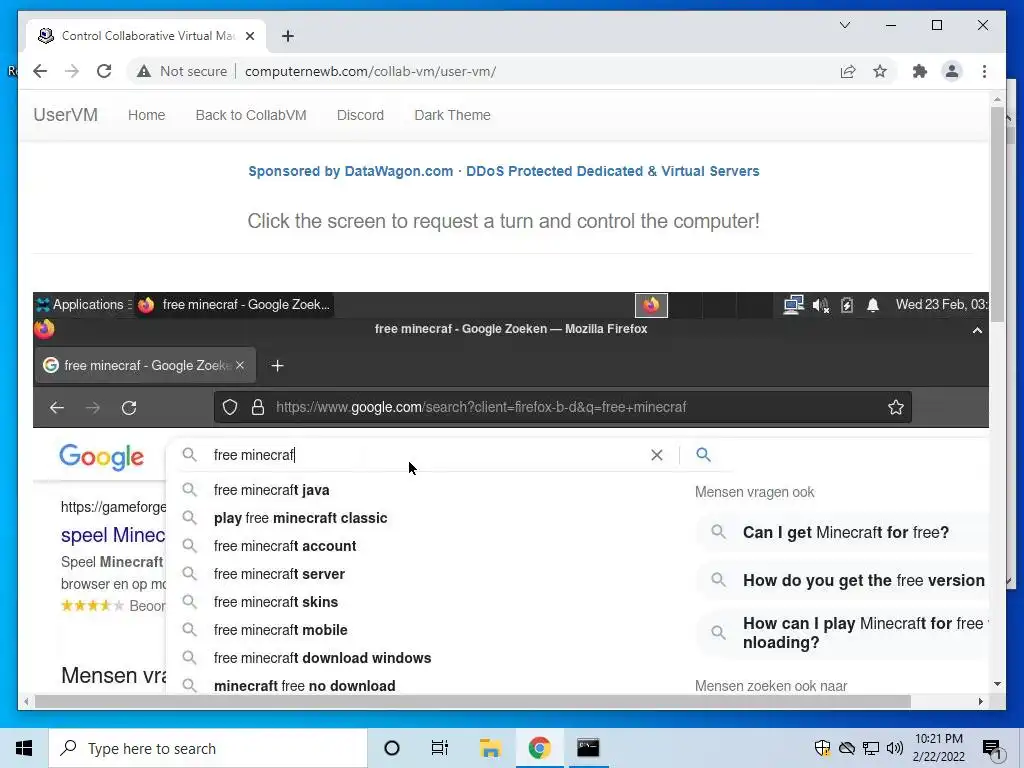Open VM network connection tray icon
The width and height of the screenshot is (1024, 768).
(793, 305)
